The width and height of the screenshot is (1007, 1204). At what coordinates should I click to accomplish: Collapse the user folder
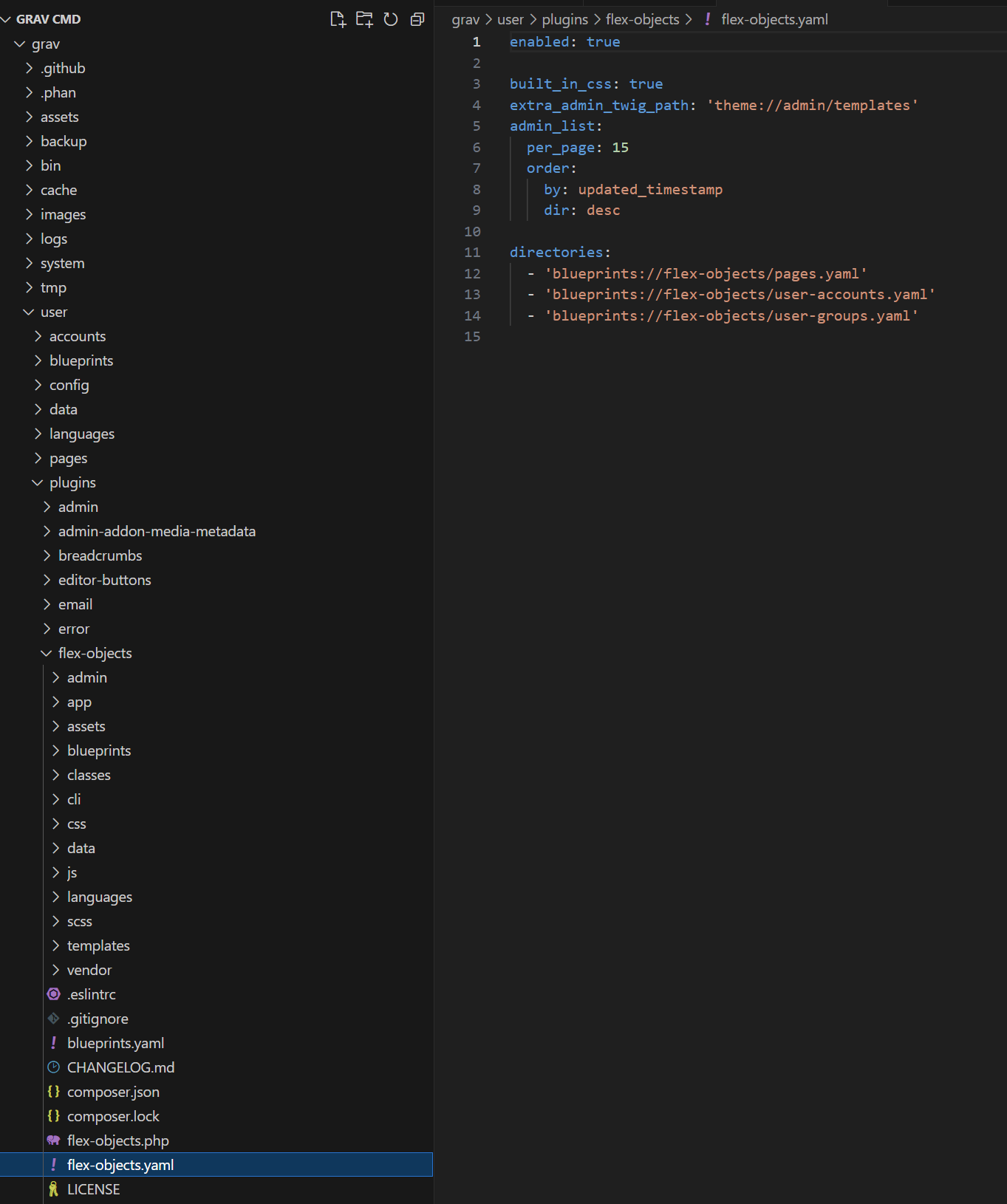point(29,312)
